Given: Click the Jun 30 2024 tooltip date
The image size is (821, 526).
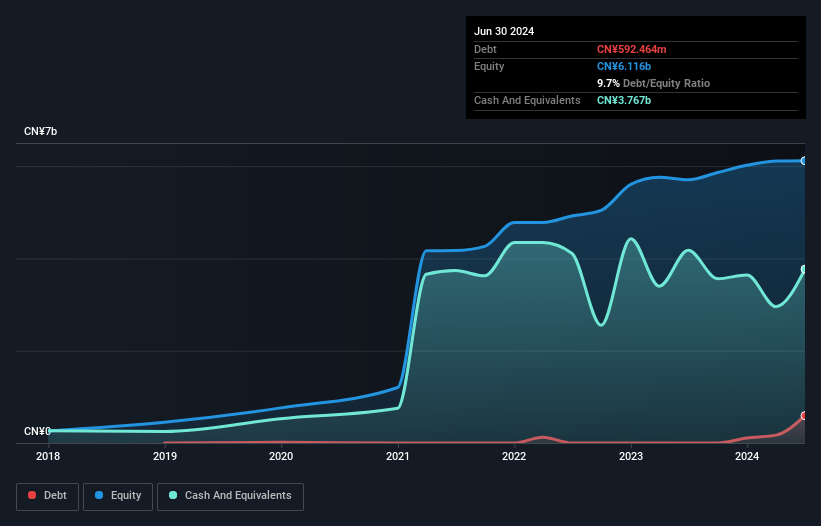Looking at the screenshot, I should click(504, 31).
